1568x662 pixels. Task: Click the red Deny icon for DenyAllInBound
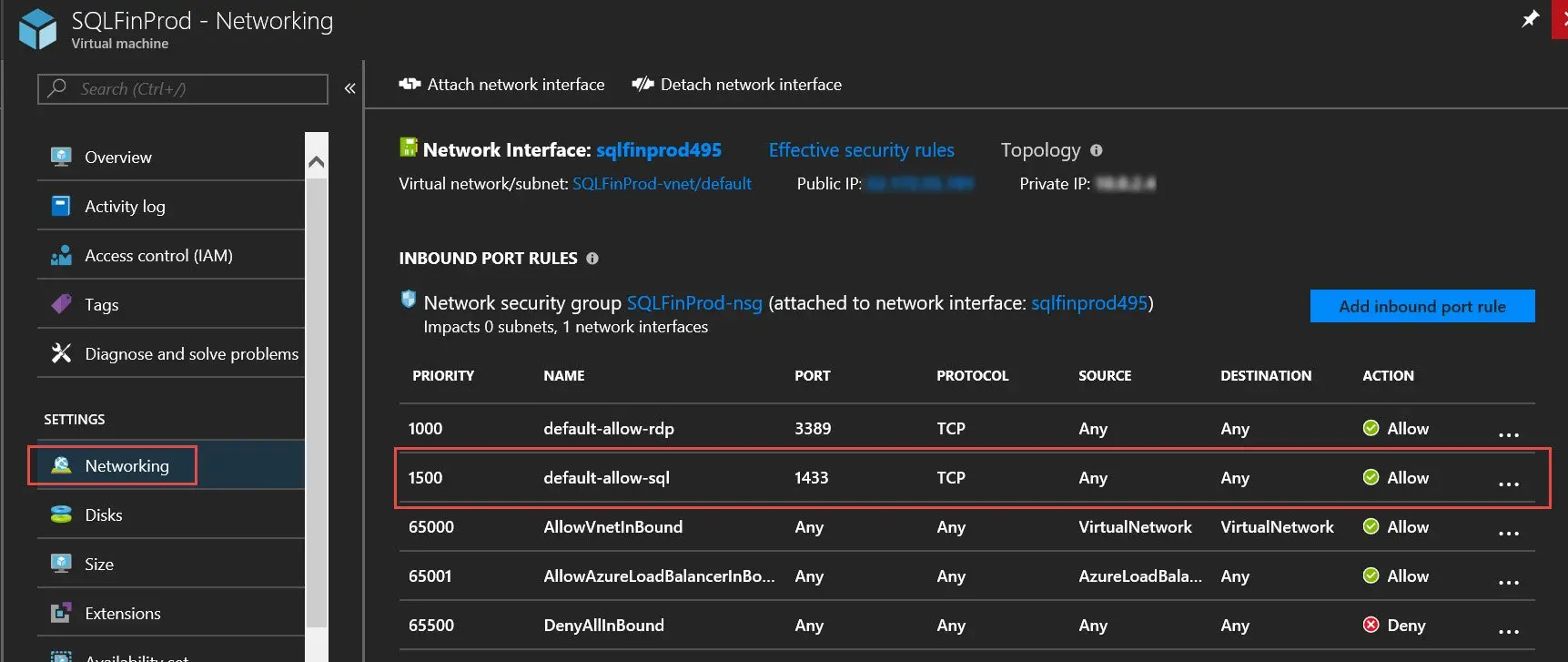[1371, 625]
